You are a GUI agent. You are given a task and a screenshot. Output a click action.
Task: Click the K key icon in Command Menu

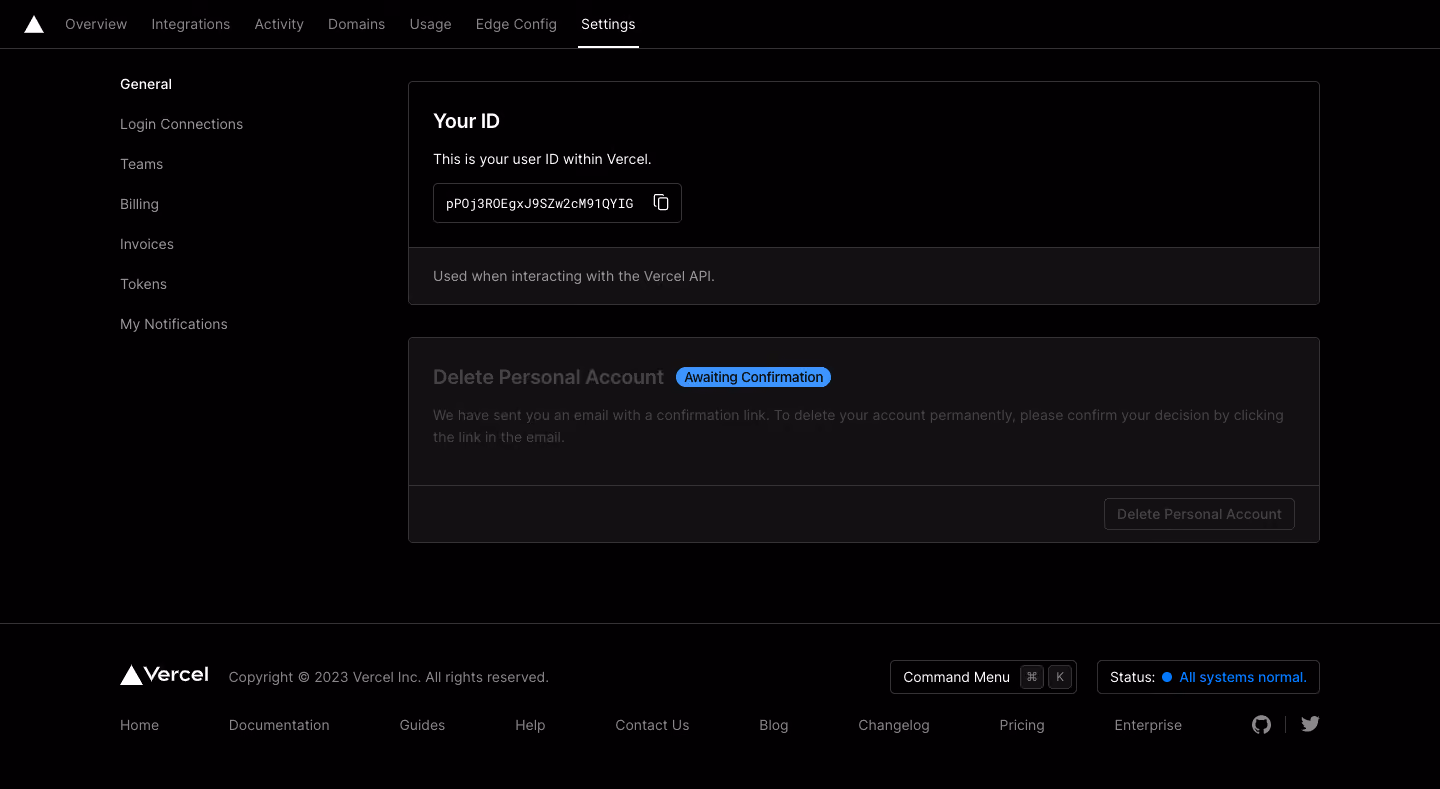click(1060, 677)
